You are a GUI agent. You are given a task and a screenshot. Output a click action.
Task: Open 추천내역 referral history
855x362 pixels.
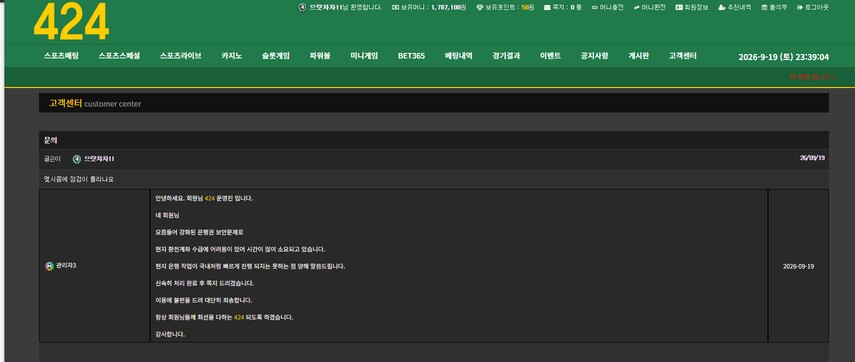pos(734,8)
